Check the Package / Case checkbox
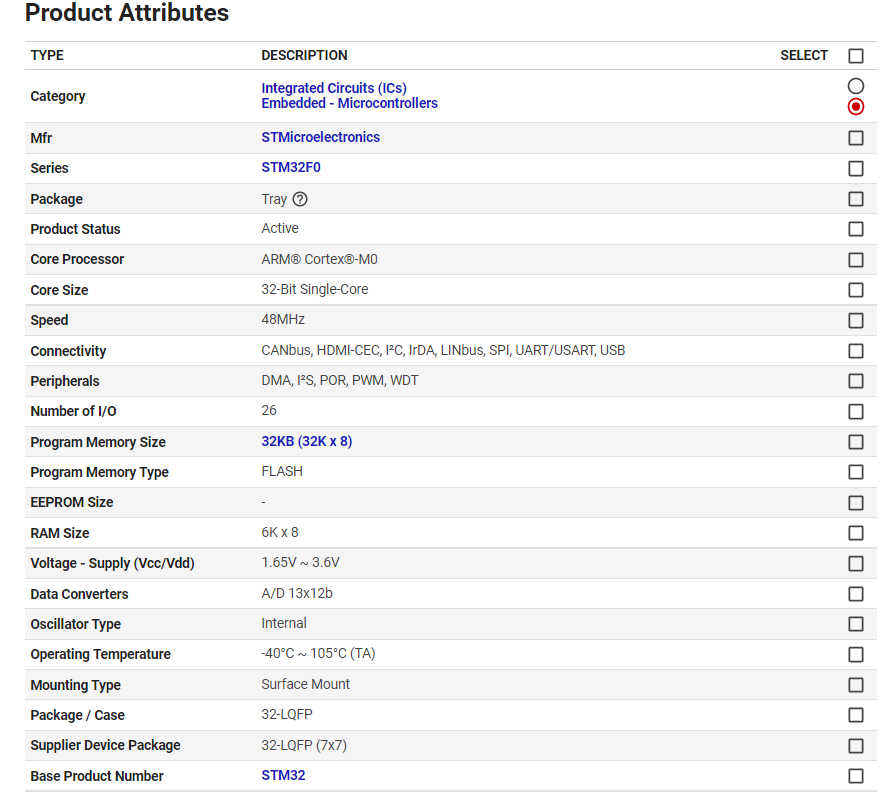This screenshot has width=891, height=798. [855, 715]
